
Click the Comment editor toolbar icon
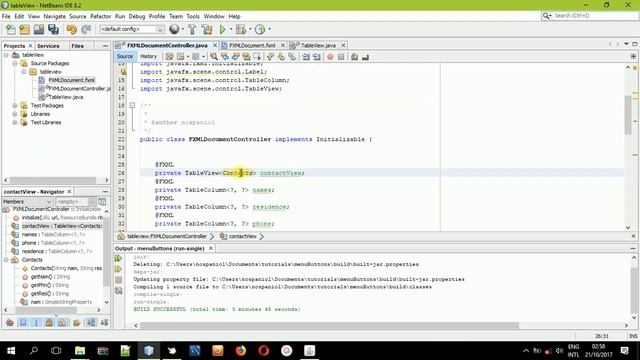point(354,57)
